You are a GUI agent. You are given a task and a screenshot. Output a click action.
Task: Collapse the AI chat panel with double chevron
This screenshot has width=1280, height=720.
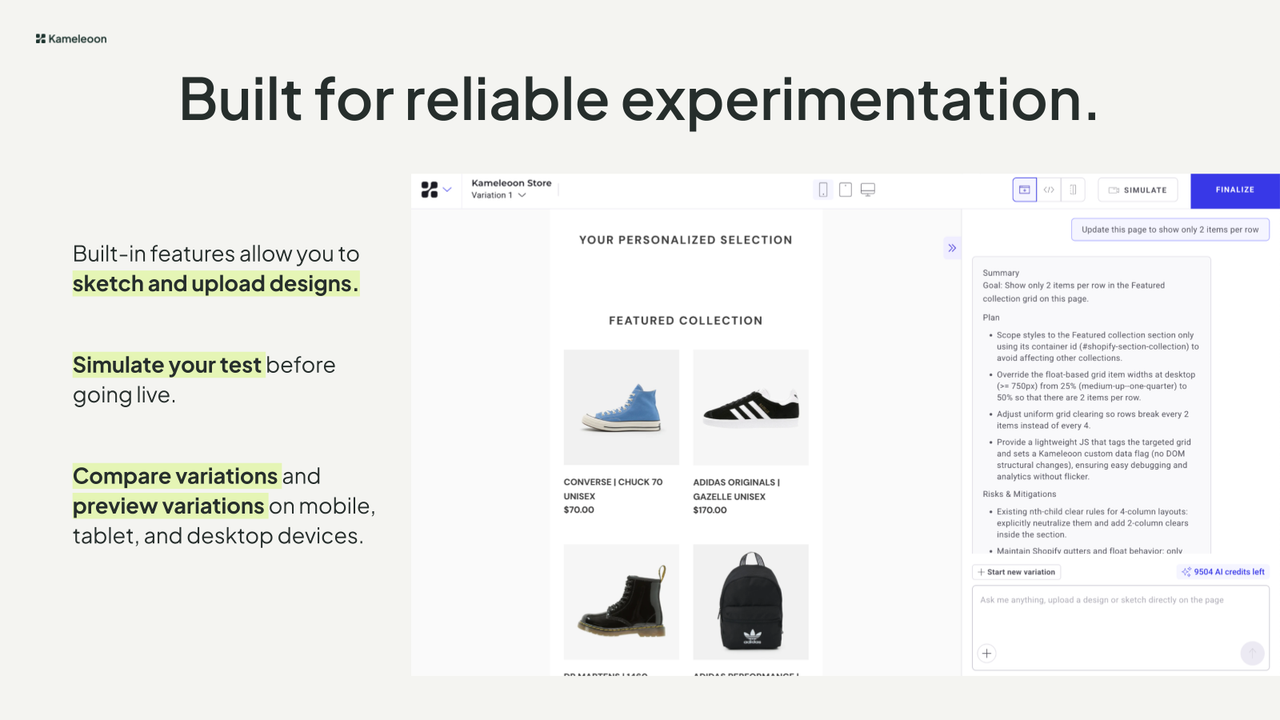(x=952, y=248)
